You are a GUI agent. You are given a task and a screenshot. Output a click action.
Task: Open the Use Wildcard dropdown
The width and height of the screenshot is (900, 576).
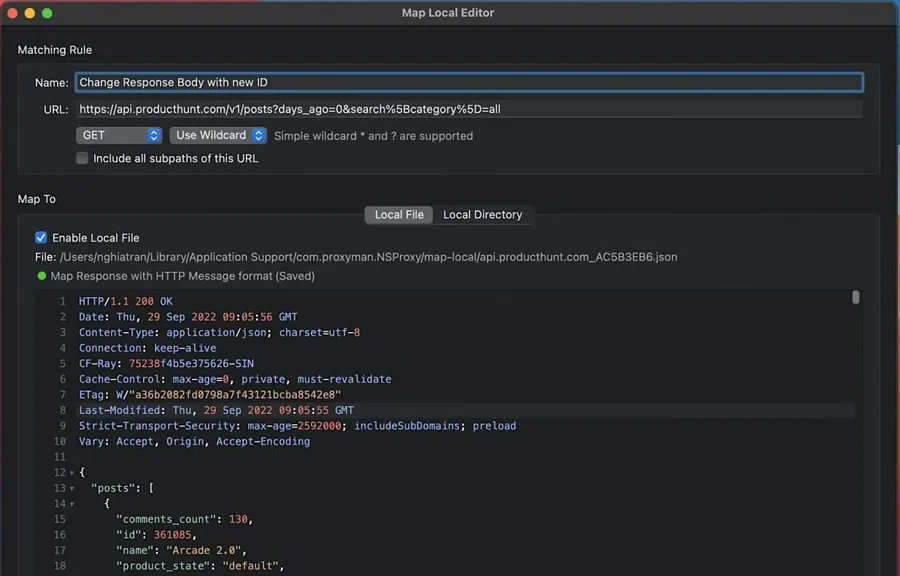click(219, 135)
